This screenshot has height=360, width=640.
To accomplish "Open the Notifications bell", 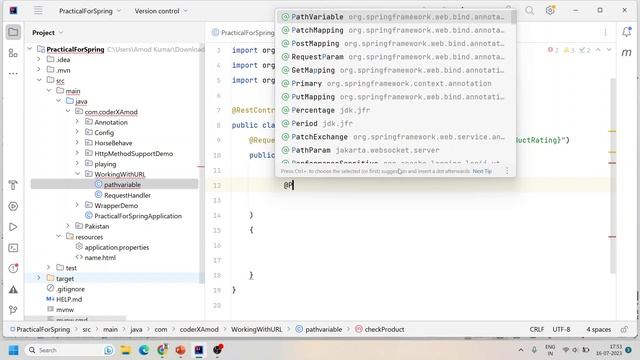I will click(x=627, y=32).
